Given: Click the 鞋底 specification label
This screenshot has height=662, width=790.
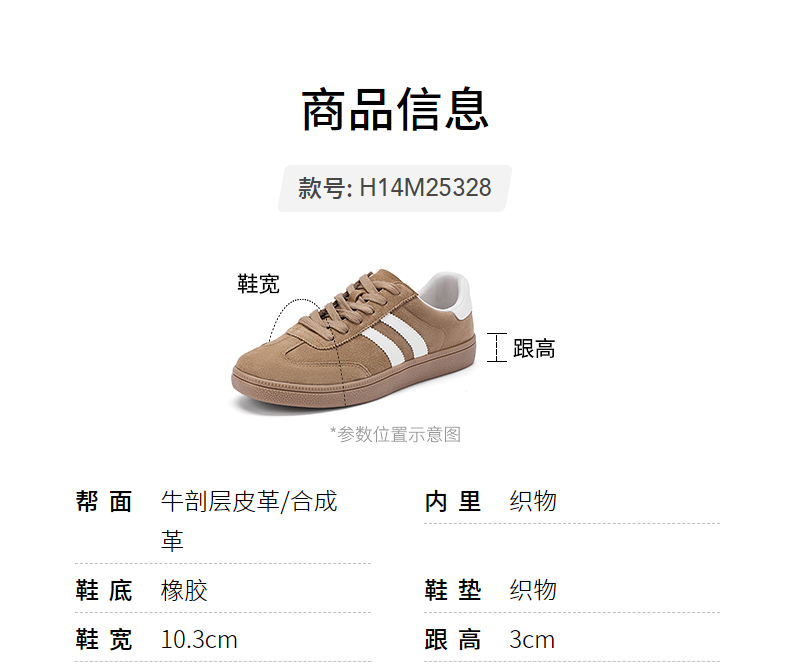Looking at the screenshot, I should coord(104,590).
